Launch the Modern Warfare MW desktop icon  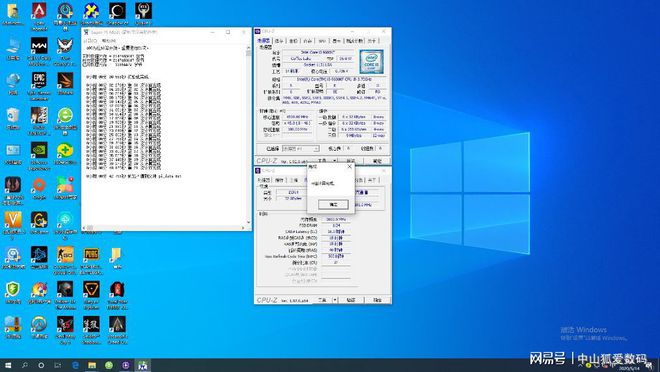39,45
